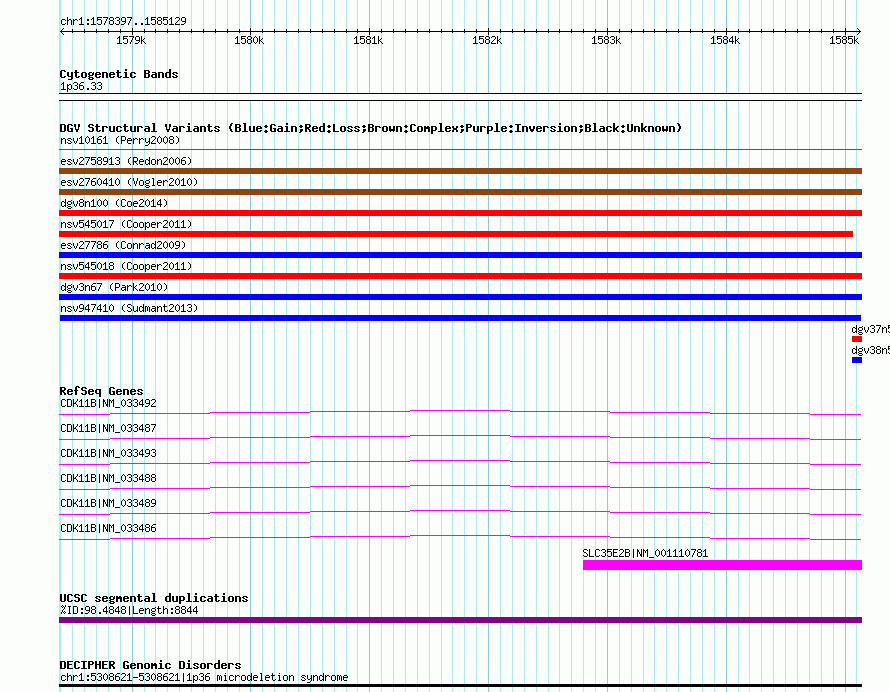Select transcript CDK11B|NM_033488
The height and width of the screenshot is (692, 890).
click(x=108, y=479)
